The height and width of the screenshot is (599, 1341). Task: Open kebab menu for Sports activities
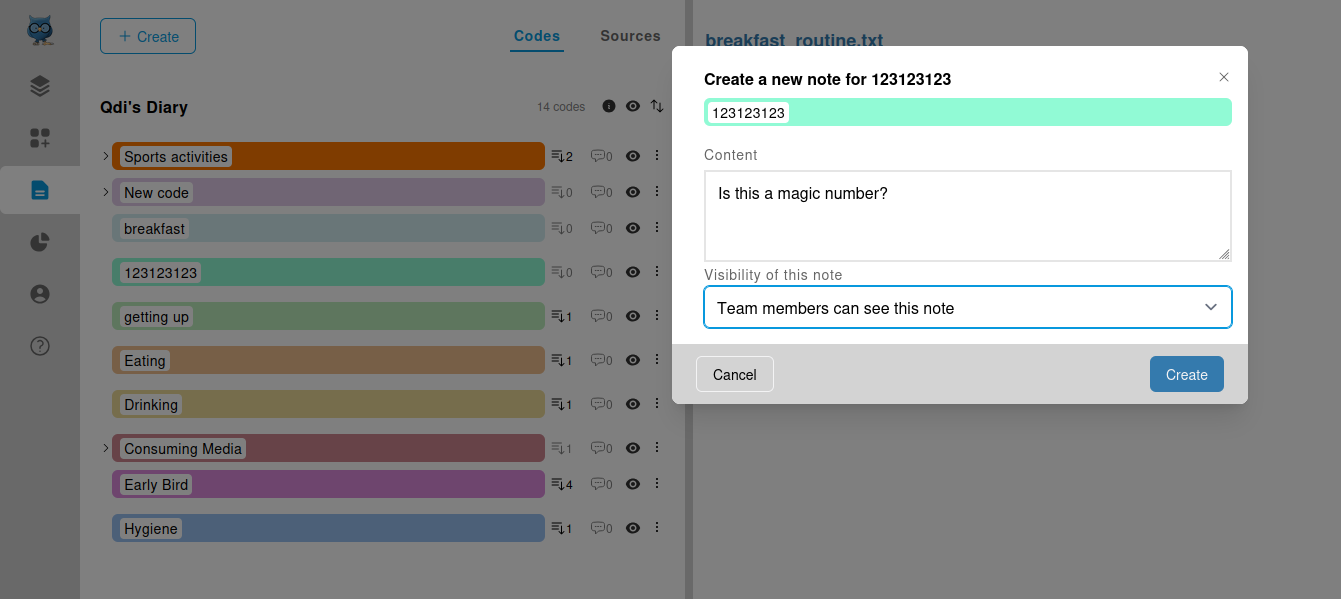pos(657,156)
